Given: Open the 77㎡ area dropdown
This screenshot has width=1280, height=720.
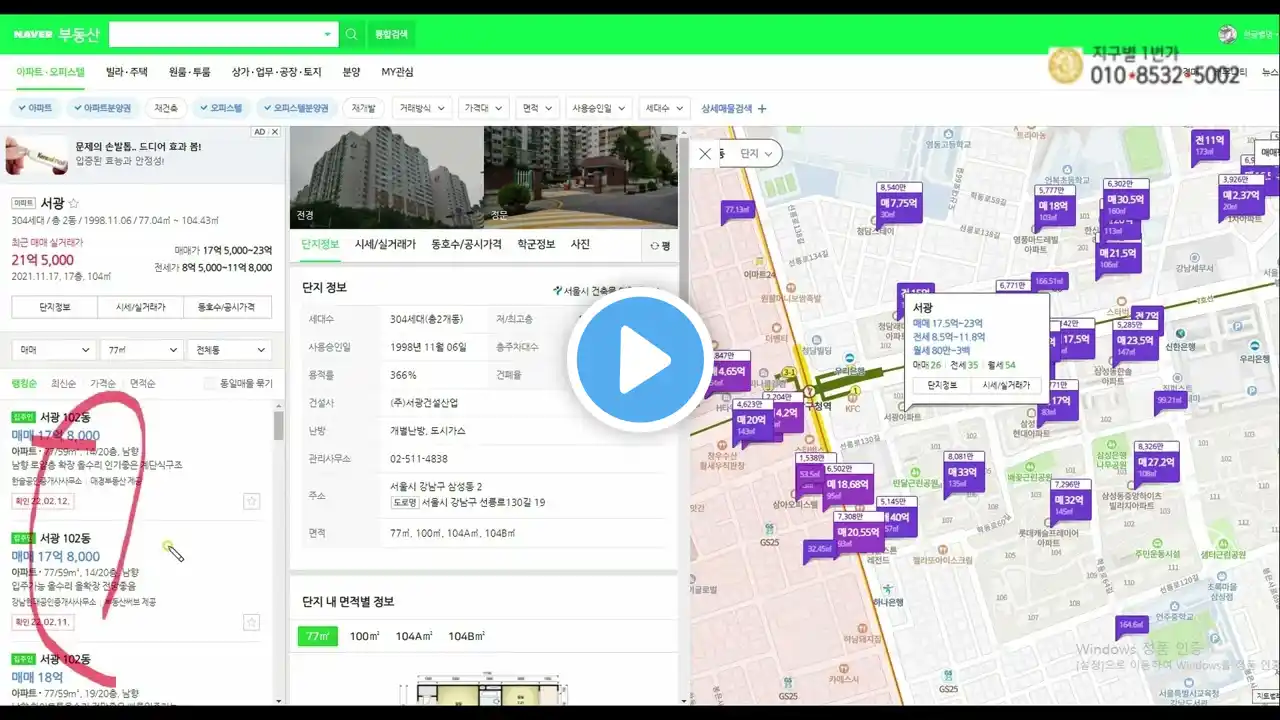Looking at the screenshot, I should point(140,350).
